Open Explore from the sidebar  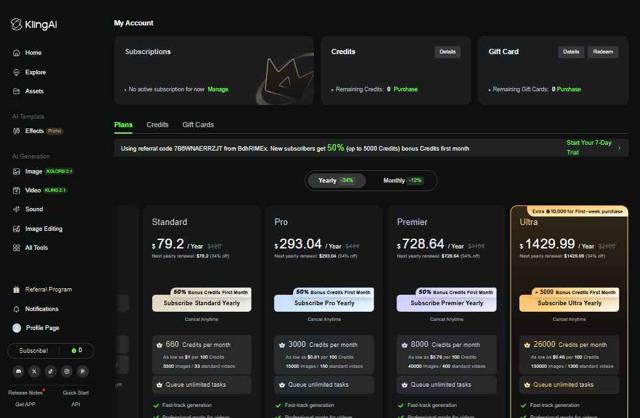click(x=35, y=72)
